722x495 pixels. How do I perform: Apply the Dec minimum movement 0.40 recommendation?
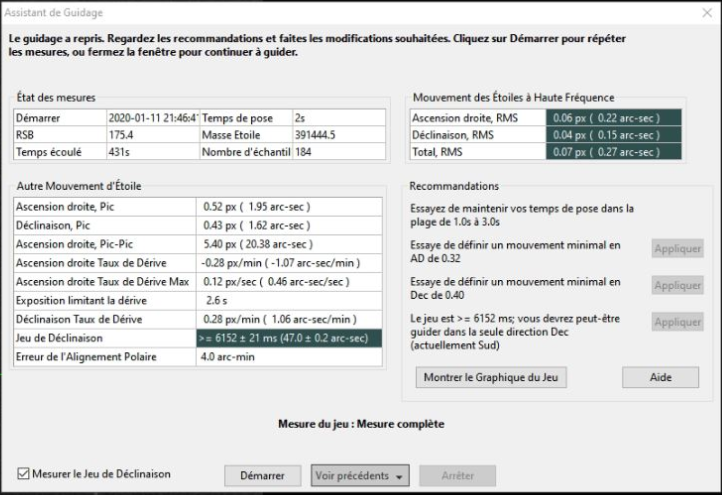pyautogui.click(x=677, y=285)
